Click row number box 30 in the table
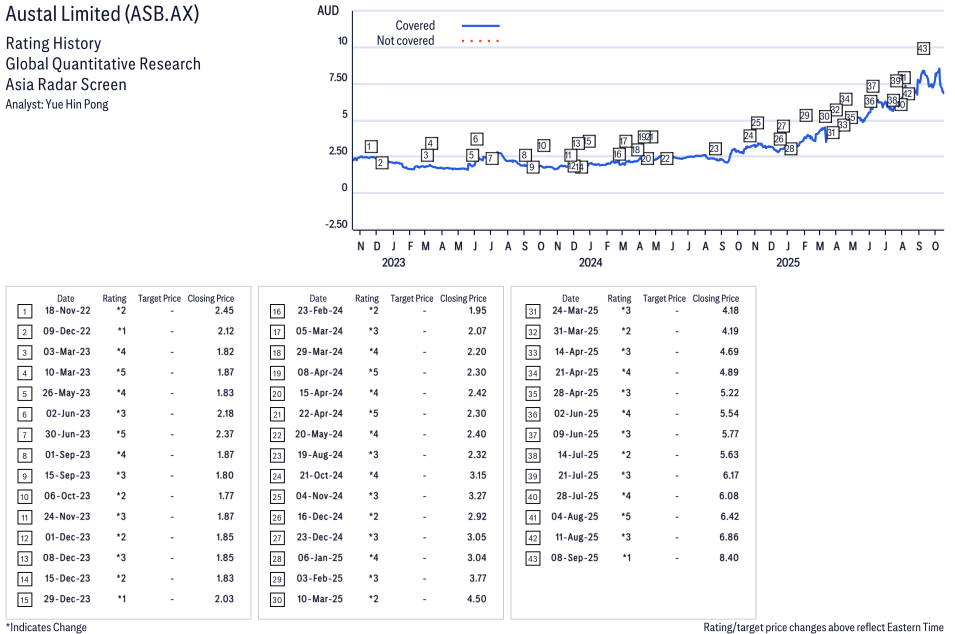Viewport: 955px width, 634px height. point(277,598)
